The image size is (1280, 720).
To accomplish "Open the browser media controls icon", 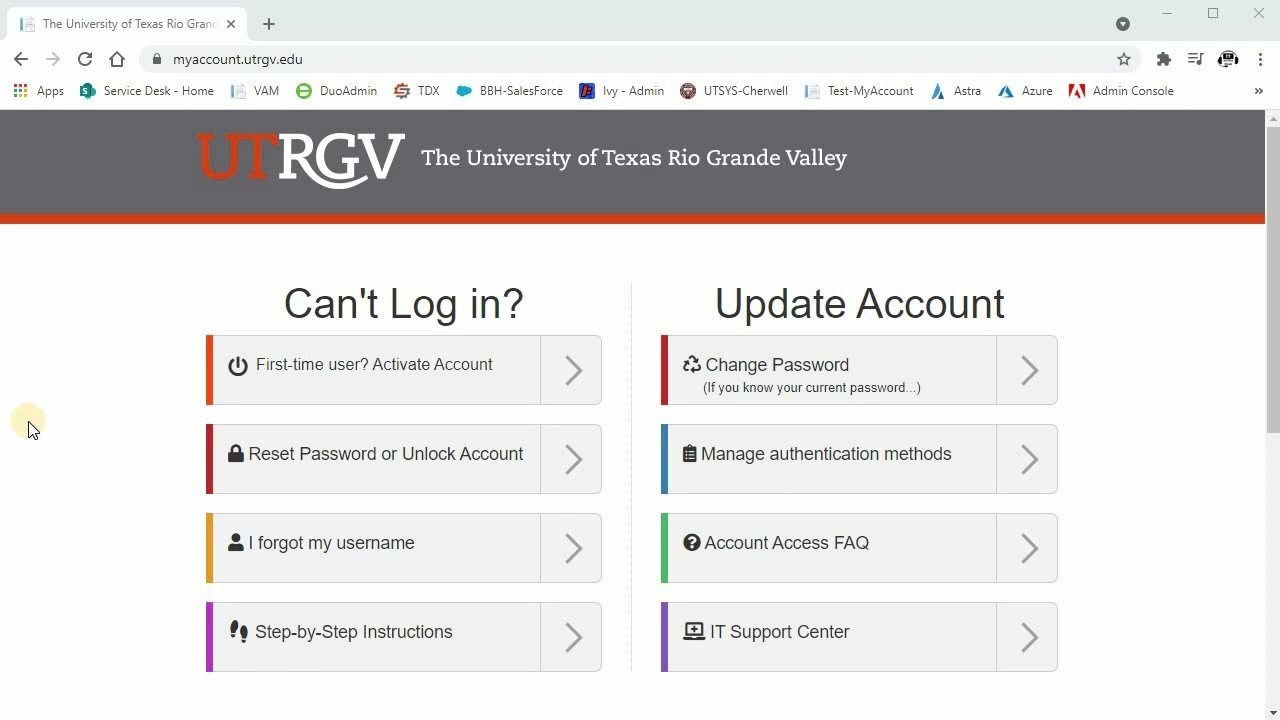I will (1195, 59).
